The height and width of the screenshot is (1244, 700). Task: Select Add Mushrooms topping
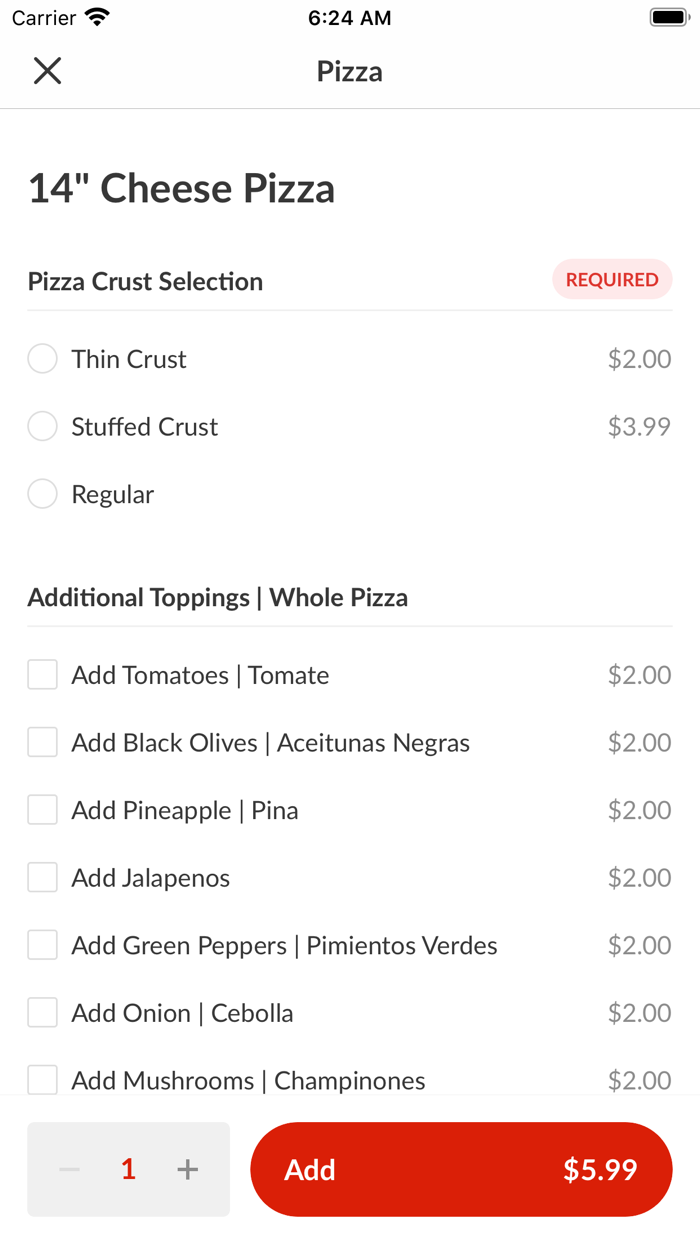coord(42,1079)
